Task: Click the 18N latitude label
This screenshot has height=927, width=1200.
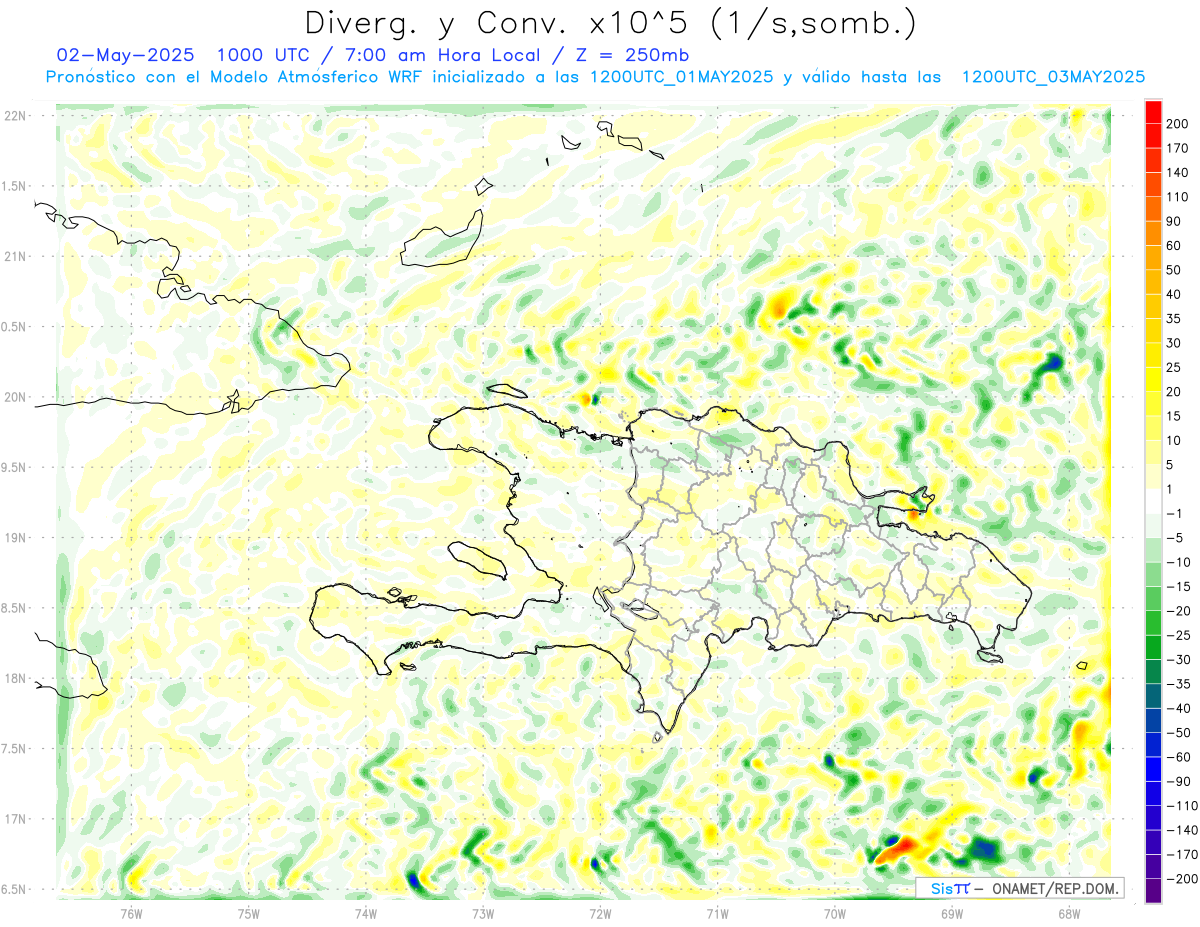Action: (x=15, y=678)
